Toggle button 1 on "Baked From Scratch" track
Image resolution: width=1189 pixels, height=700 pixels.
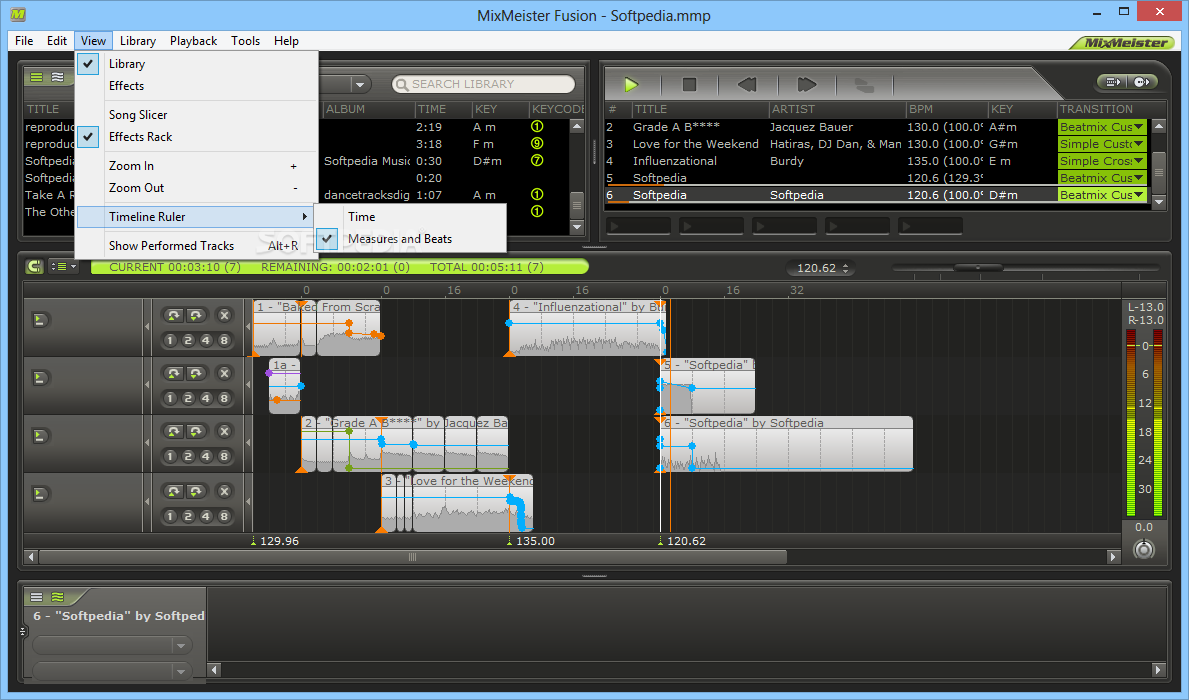tap(170, 341)
